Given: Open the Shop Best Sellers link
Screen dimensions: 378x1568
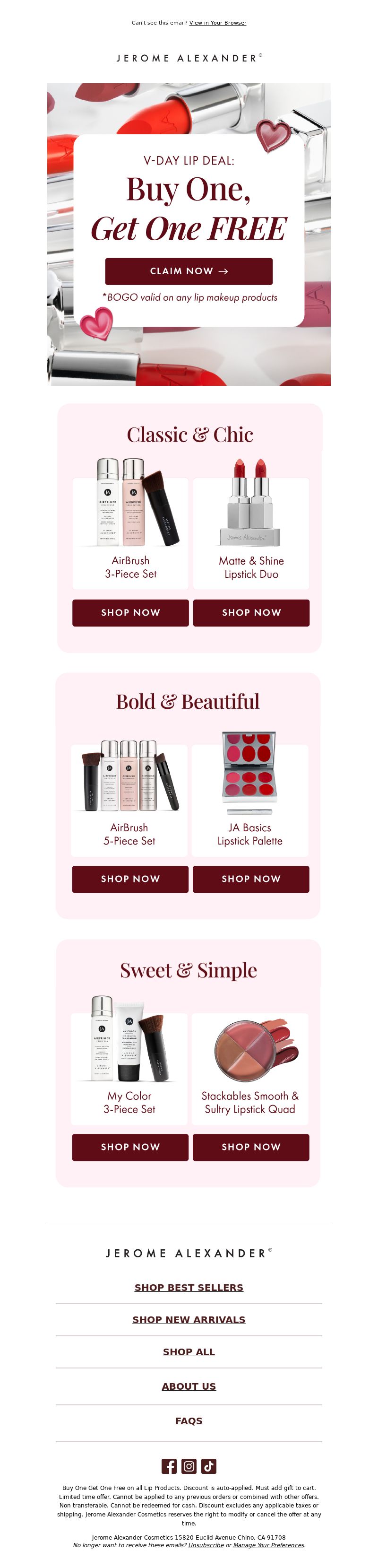Looking at the screenshot, I should pyautogui.click(x=189, y=1288).
